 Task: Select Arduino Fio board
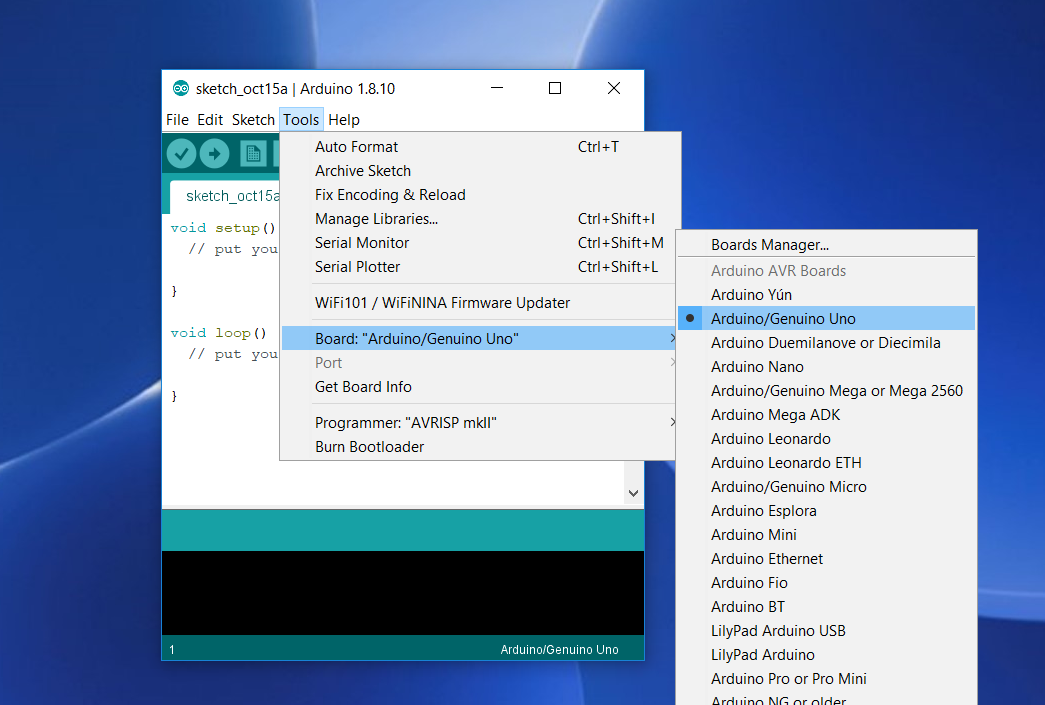coord(826,582)
